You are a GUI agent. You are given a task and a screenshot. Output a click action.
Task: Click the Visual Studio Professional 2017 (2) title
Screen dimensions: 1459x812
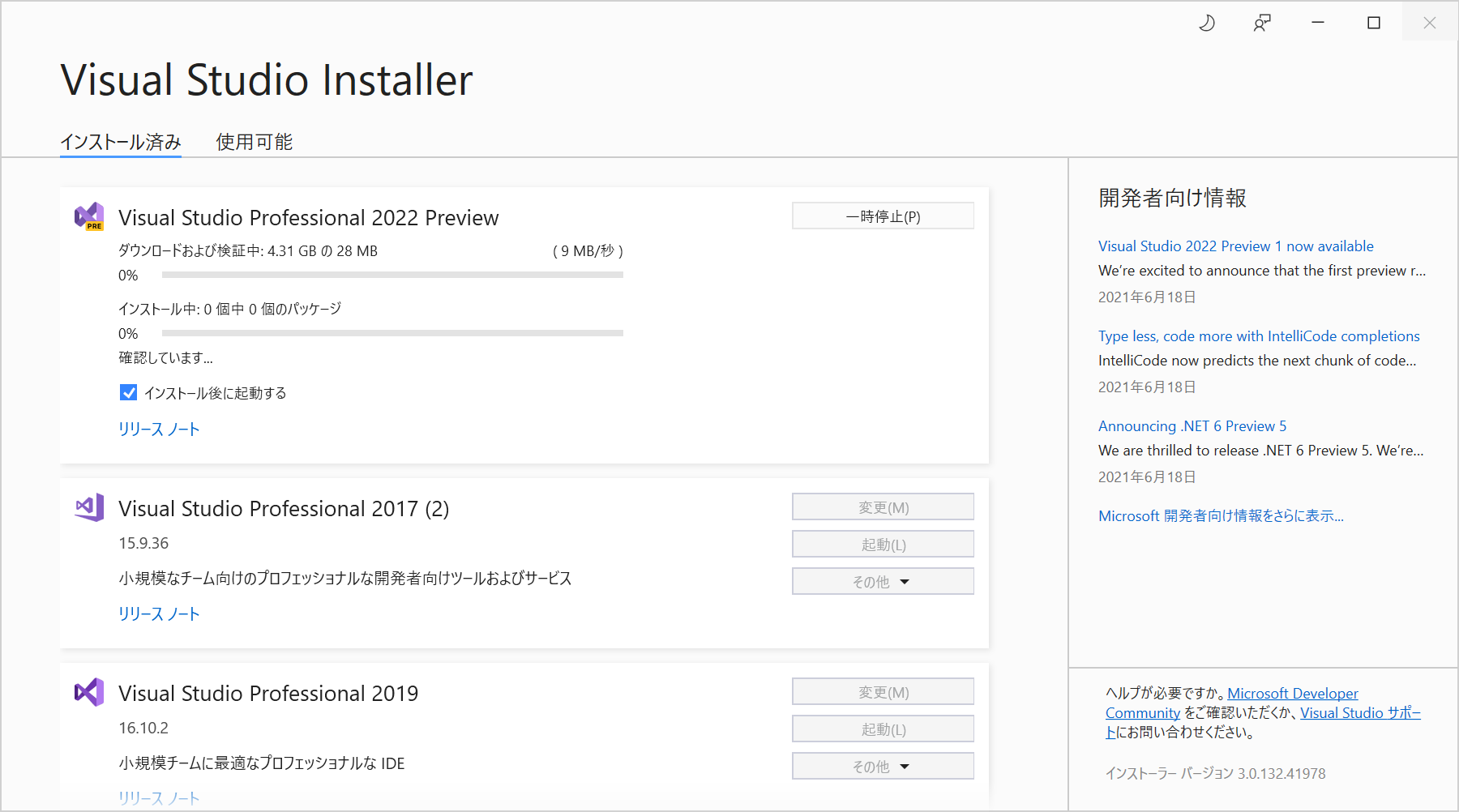284,508
